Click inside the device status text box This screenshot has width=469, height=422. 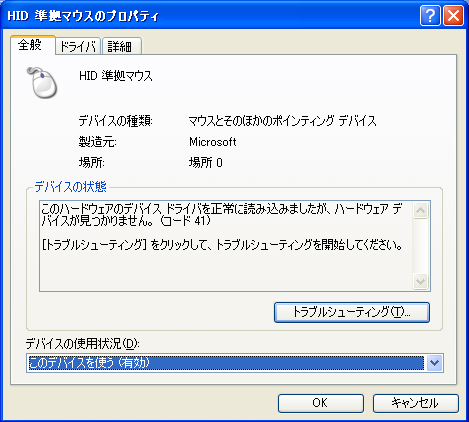coord(226,246)
